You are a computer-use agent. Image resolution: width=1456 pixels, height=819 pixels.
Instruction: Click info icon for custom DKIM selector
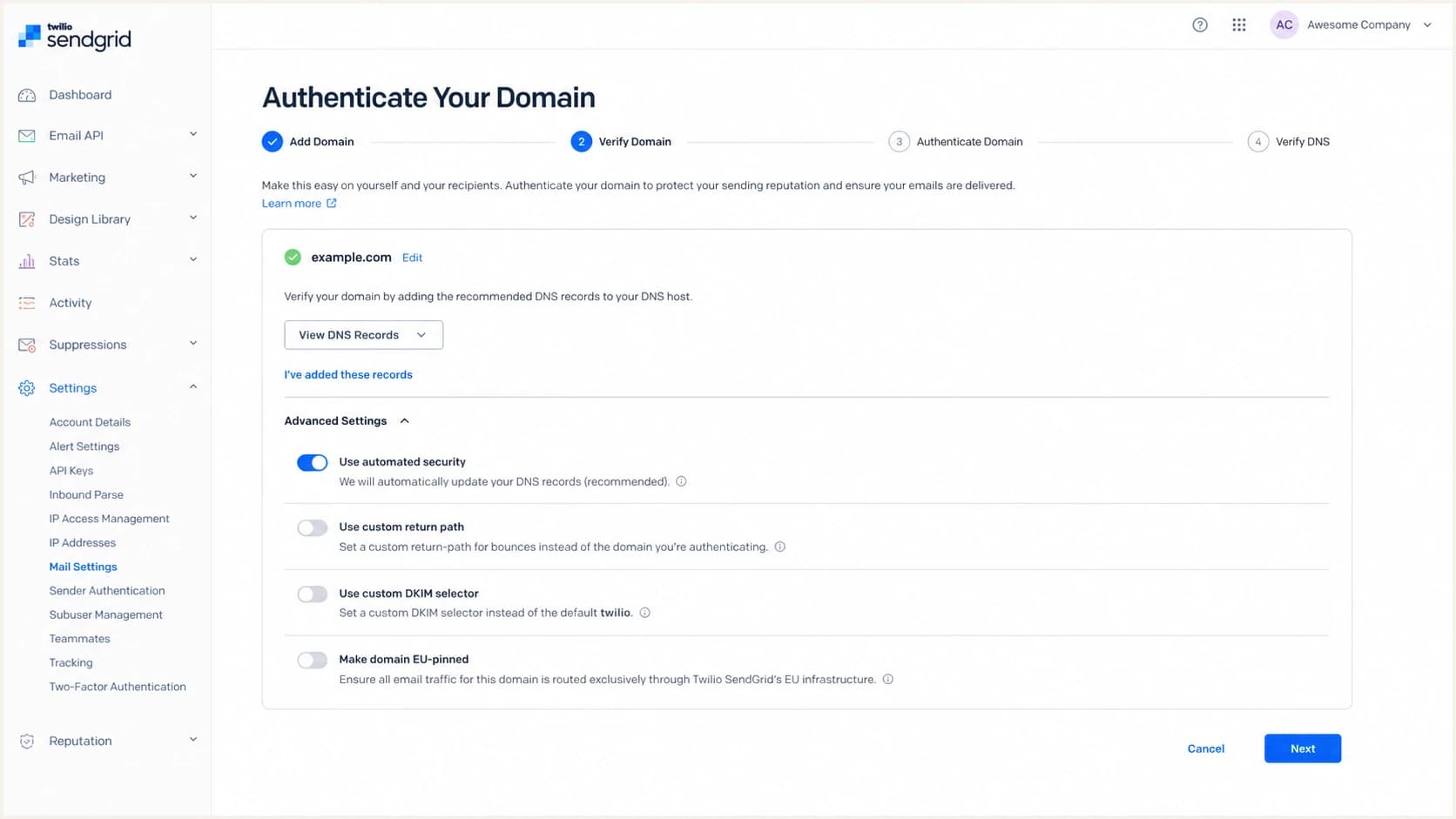point(645,614)
